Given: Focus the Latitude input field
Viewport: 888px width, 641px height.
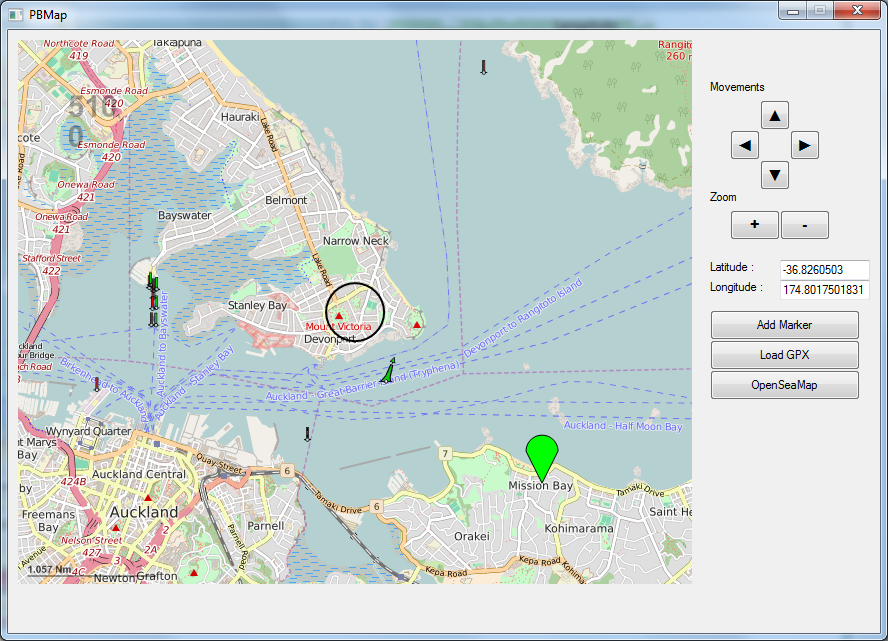Looking at the screenshot, I should tap(824, 270).
